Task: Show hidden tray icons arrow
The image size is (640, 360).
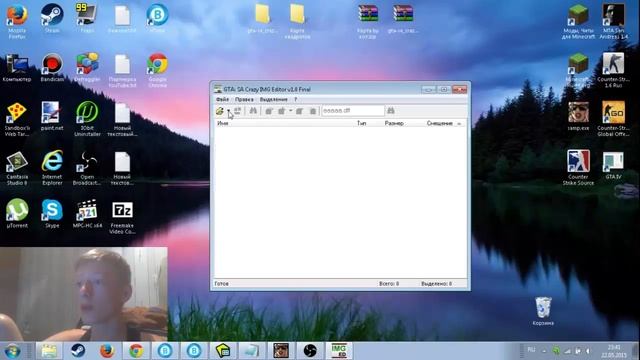Action: 544,351
